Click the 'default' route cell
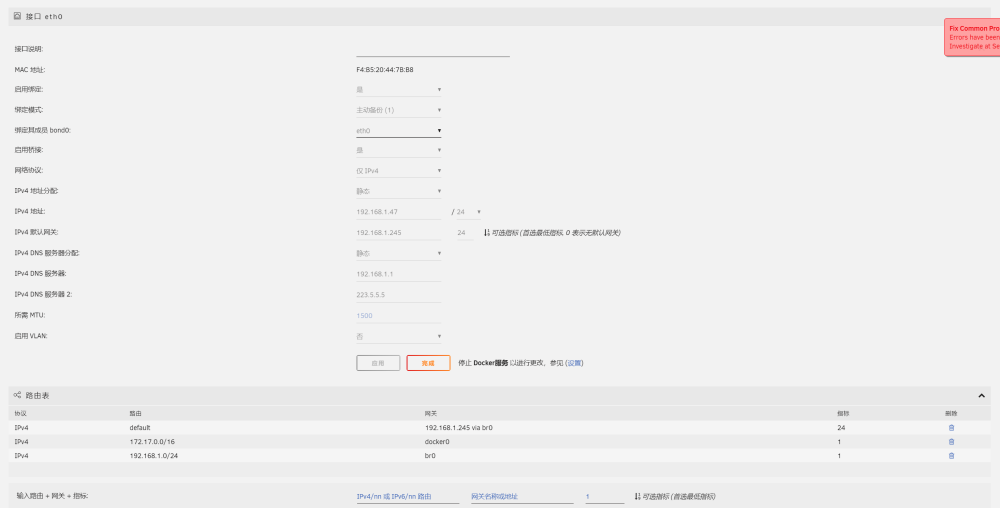1000x508 pixels. click(140, 428)
